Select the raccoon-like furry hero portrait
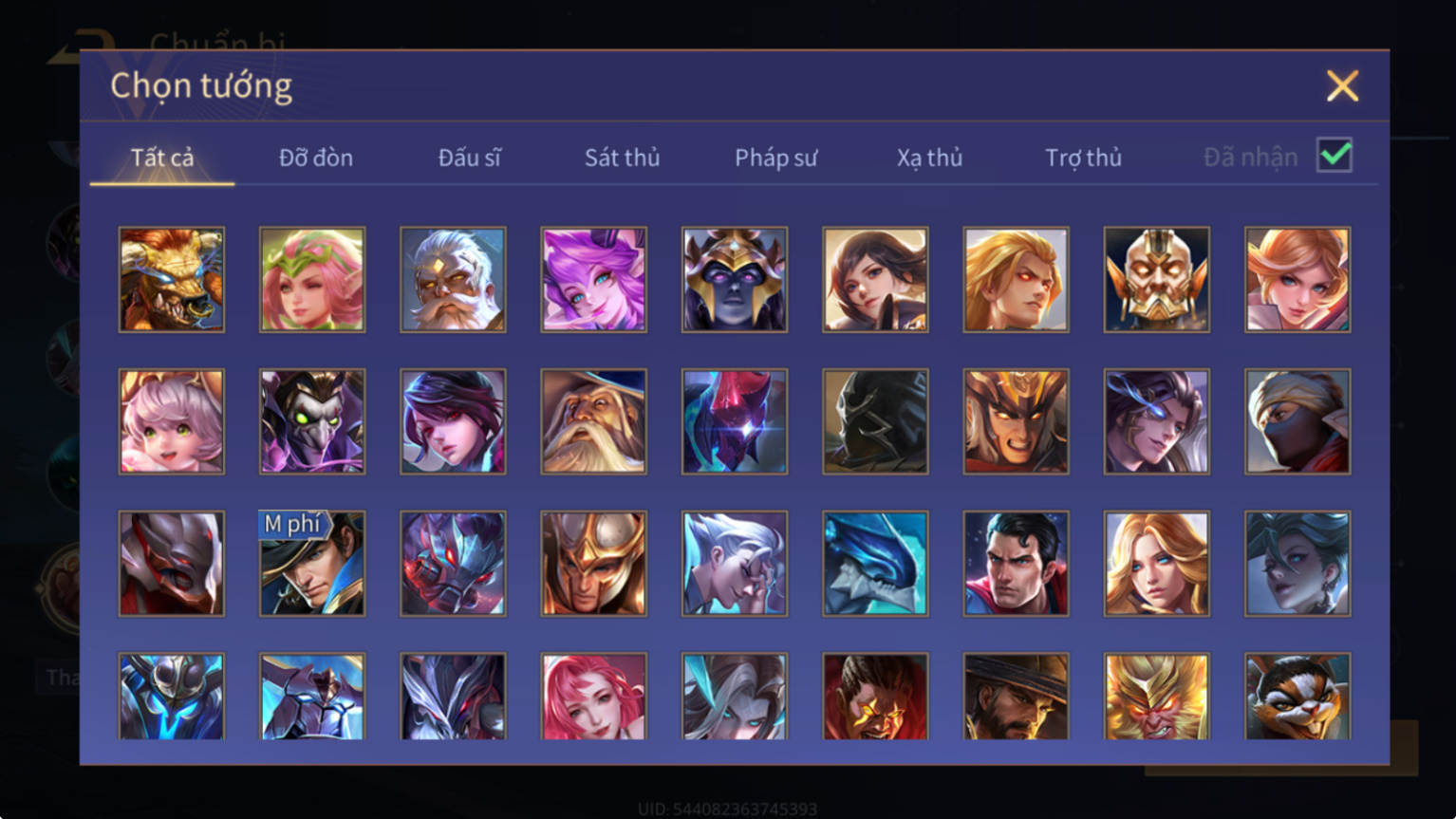Screen dimensions: 1456x819 click(1297, 698)
